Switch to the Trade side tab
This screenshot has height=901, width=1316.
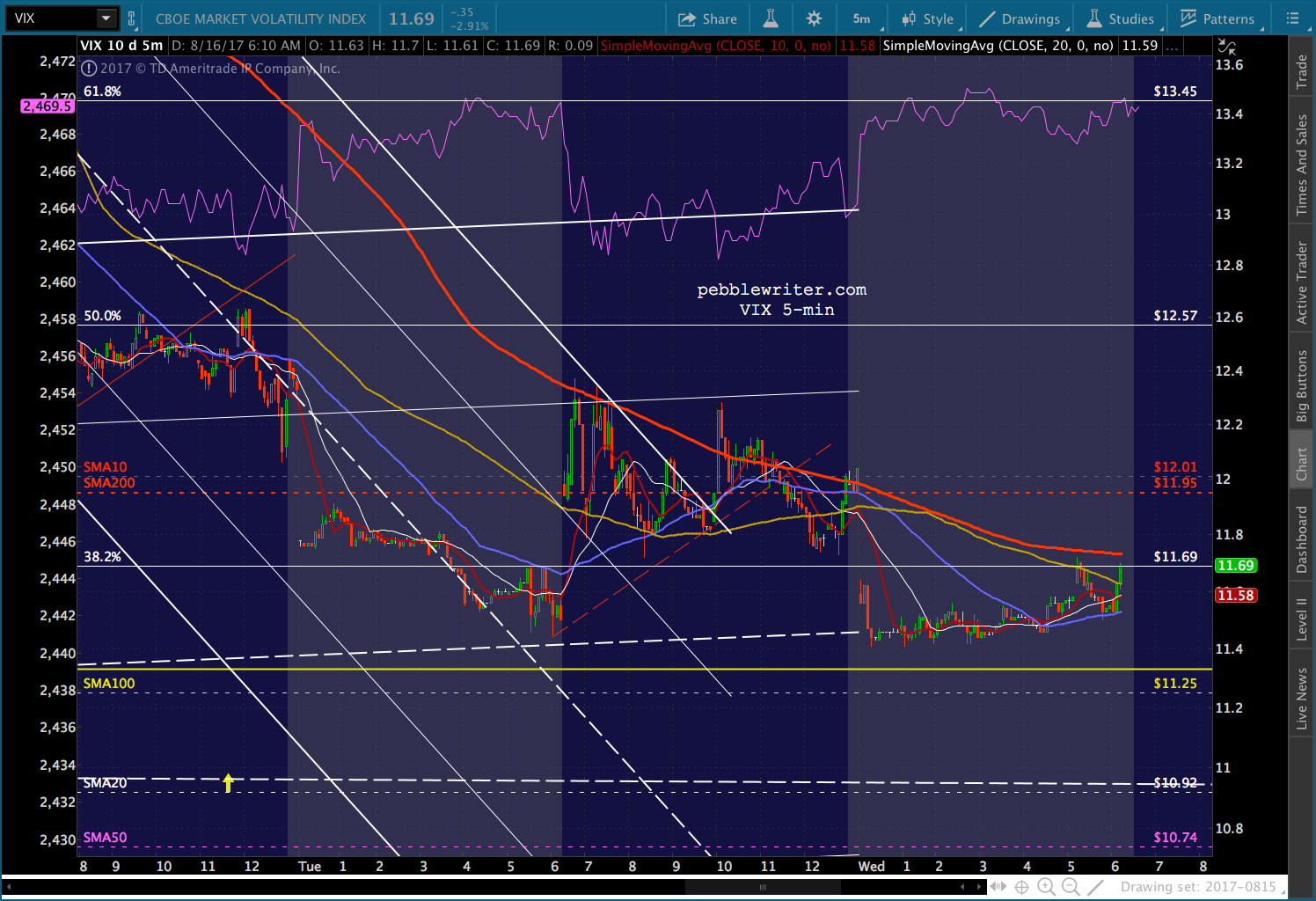click(x=1302, y=72)
